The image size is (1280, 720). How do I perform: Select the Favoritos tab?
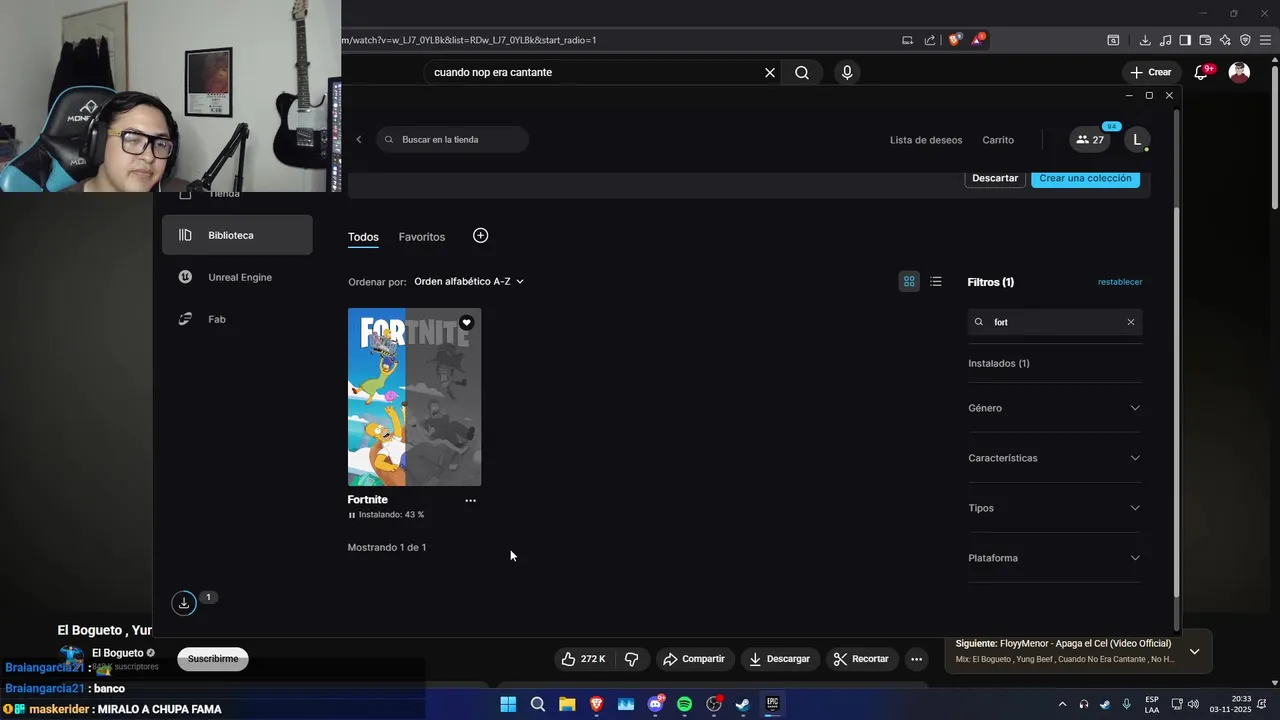click(x=422, y=237)
